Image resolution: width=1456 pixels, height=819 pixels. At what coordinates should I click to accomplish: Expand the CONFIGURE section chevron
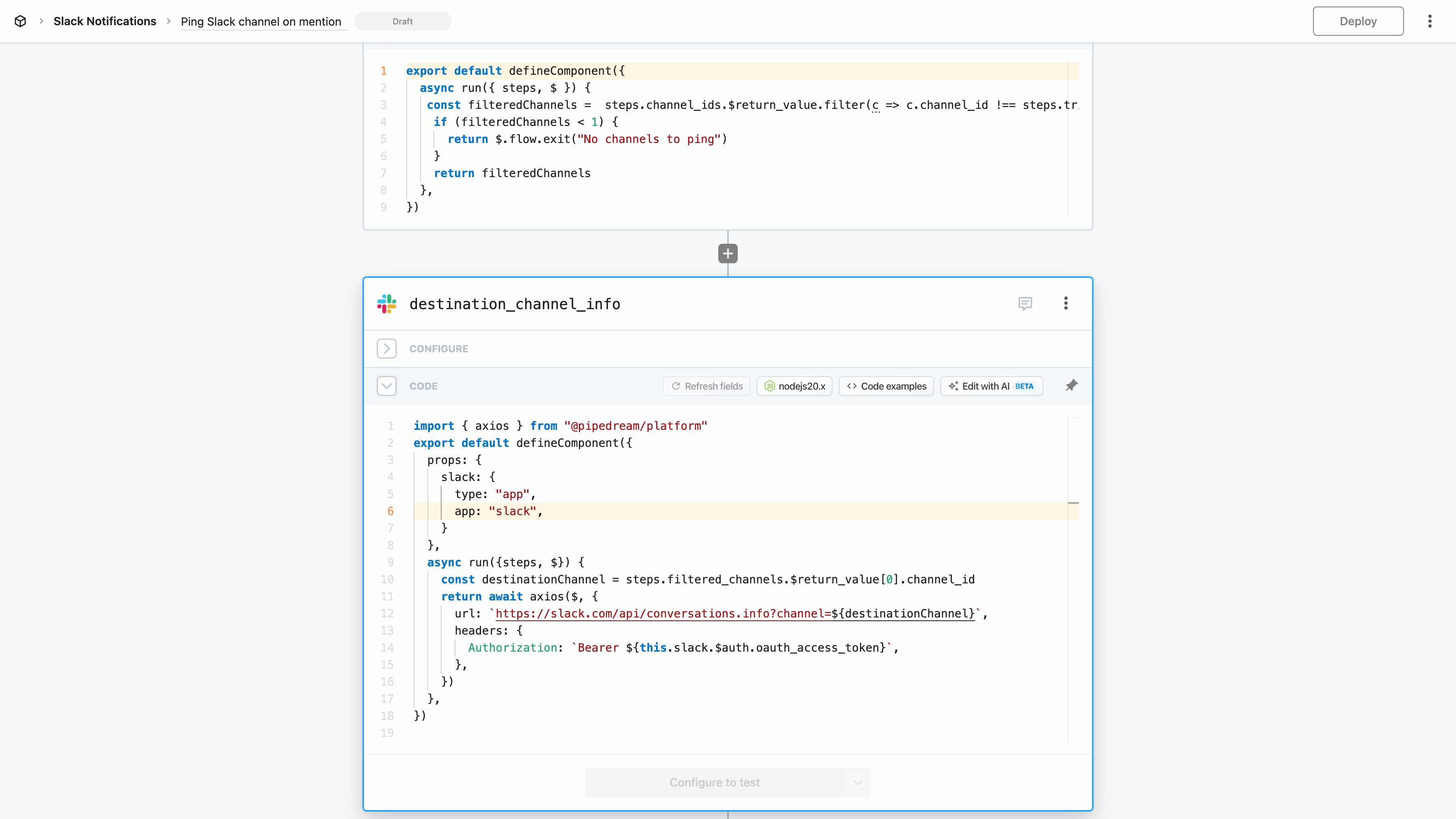tap(387, 348)
